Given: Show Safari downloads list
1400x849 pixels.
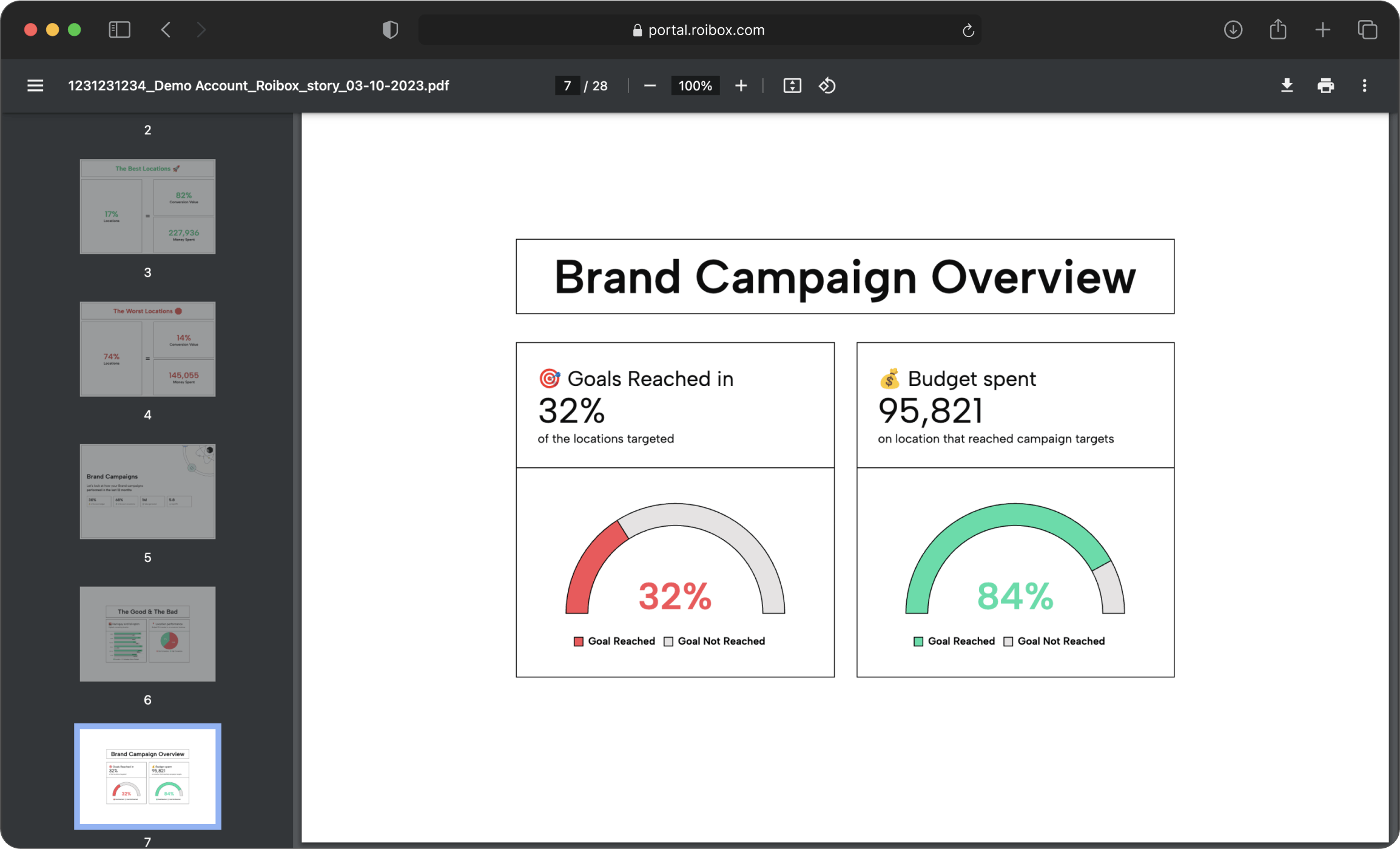Looking at the screenshot, I should [x=1233, y=30].
